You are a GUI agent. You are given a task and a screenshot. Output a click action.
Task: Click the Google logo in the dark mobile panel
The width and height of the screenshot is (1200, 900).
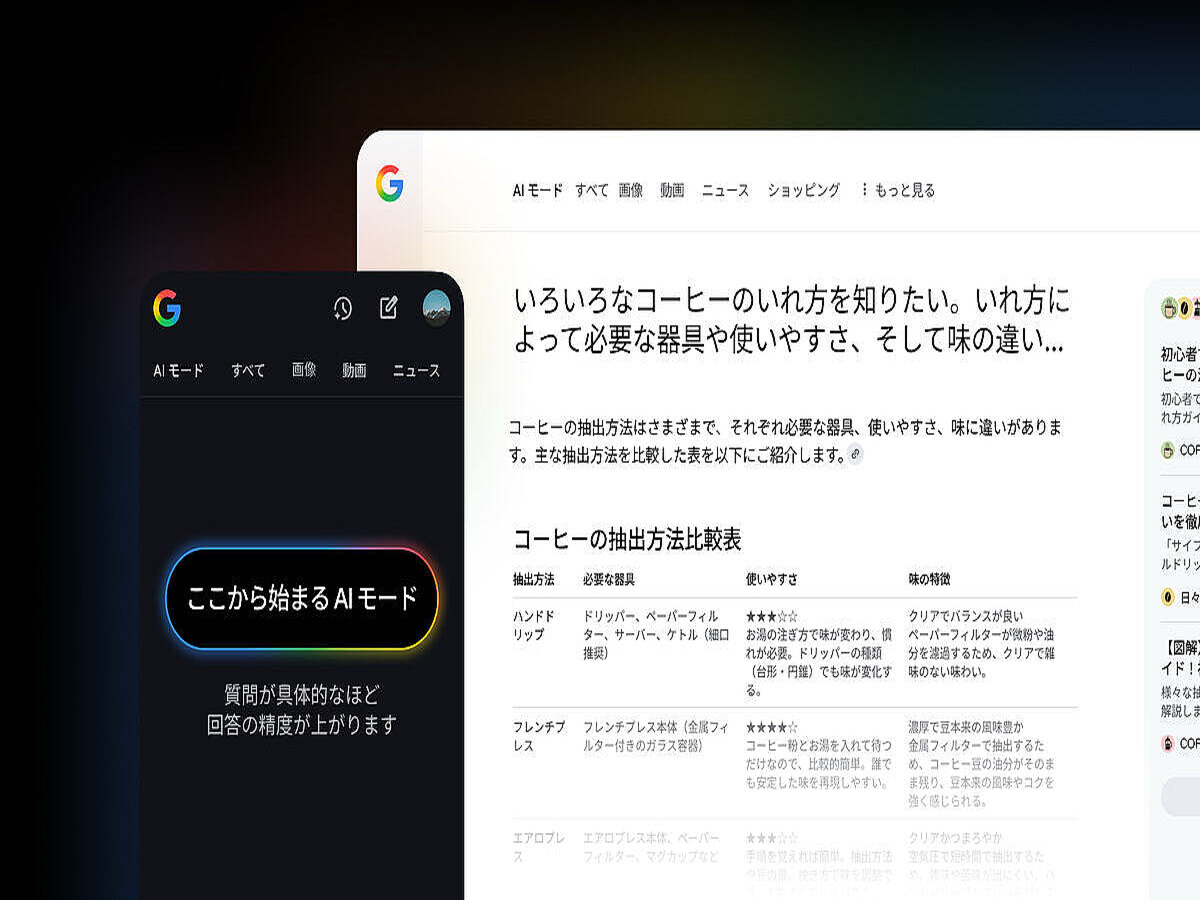tap(167, 308)
